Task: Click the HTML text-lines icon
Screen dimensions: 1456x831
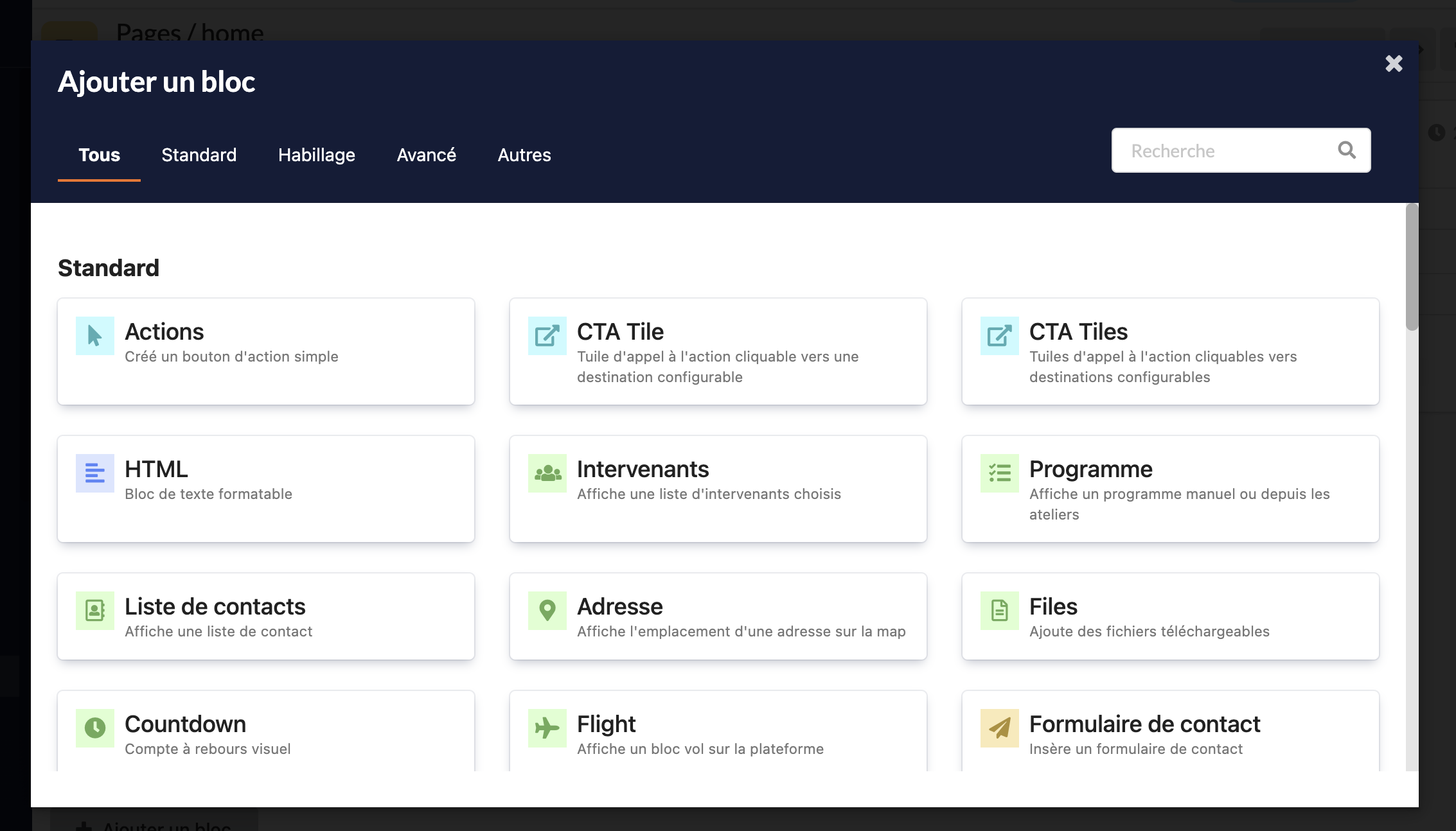Action: (95, 473)
